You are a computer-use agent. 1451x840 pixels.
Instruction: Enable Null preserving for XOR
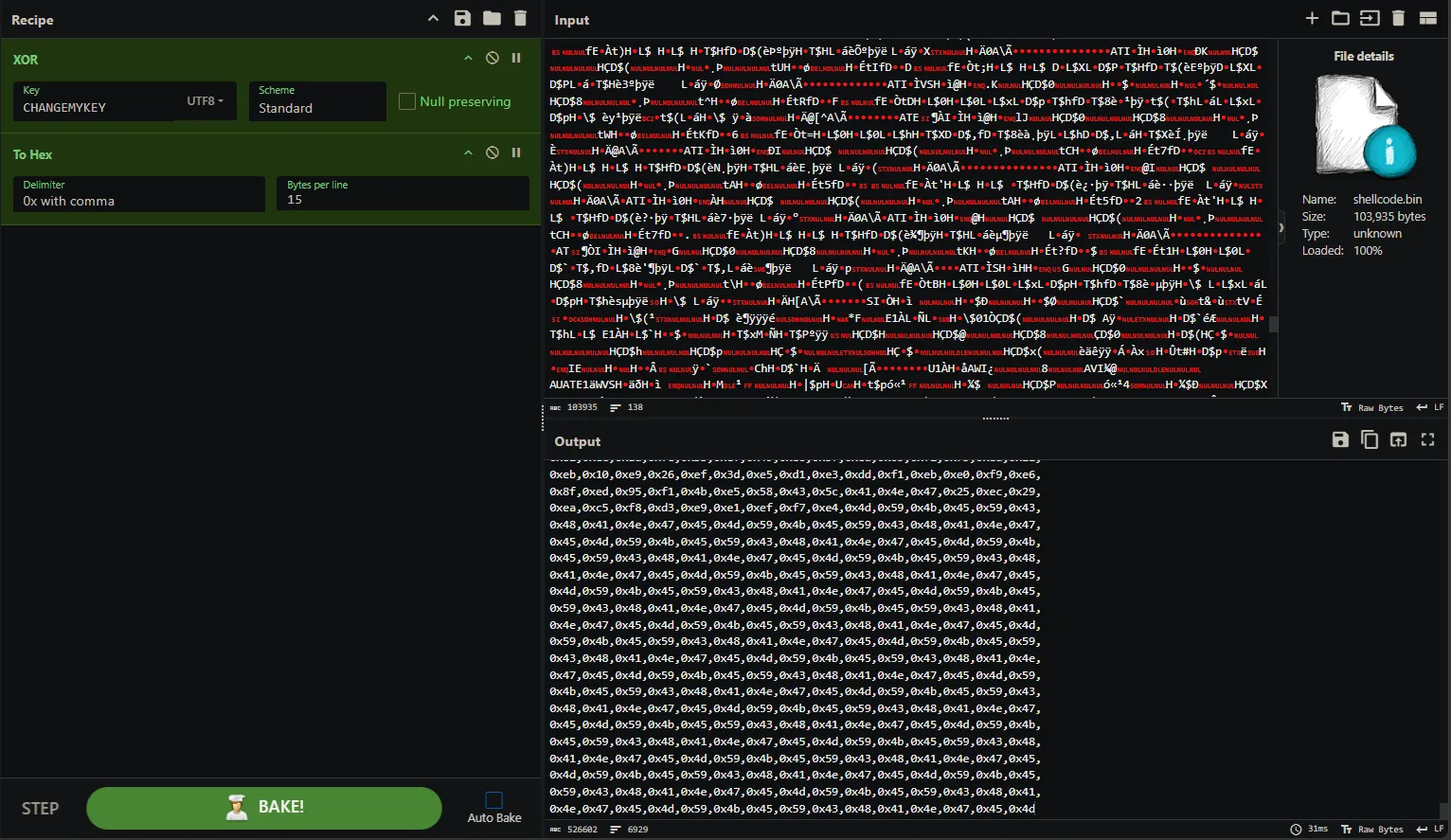pos(406,100)
